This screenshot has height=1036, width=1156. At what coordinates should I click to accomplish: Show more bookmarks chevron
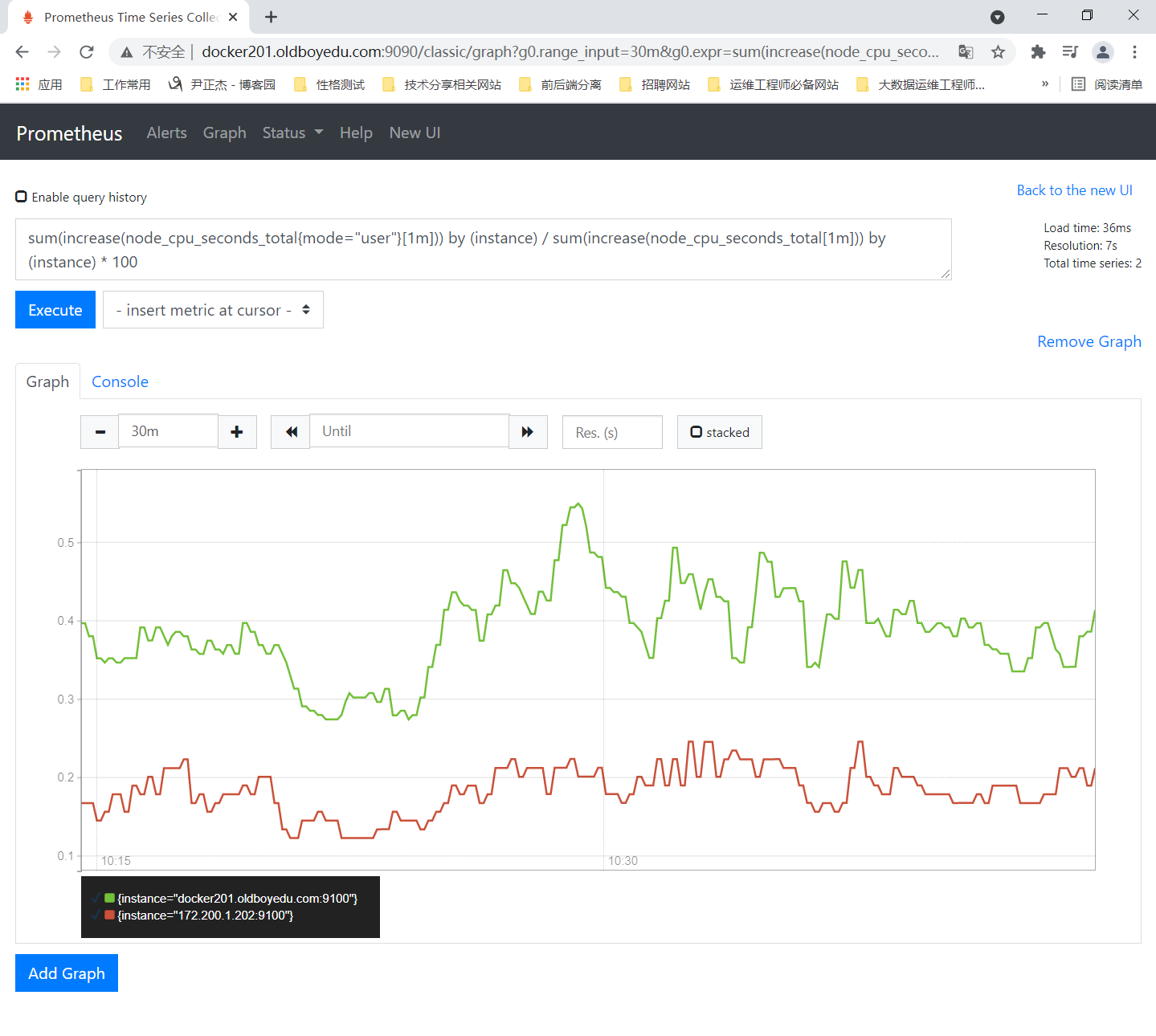click(x=1044, y=84)
